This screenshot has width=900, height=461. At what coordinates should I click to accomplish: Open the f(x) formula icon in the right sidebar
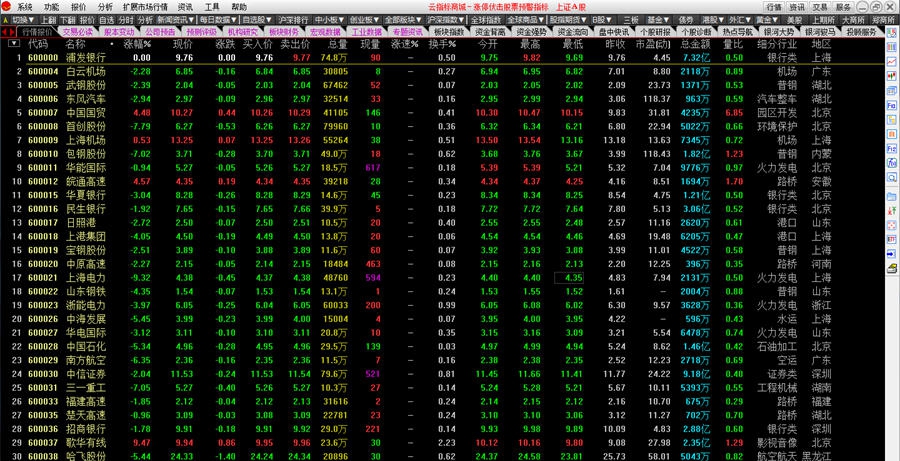pyautogui.click(x=891, y=163)
